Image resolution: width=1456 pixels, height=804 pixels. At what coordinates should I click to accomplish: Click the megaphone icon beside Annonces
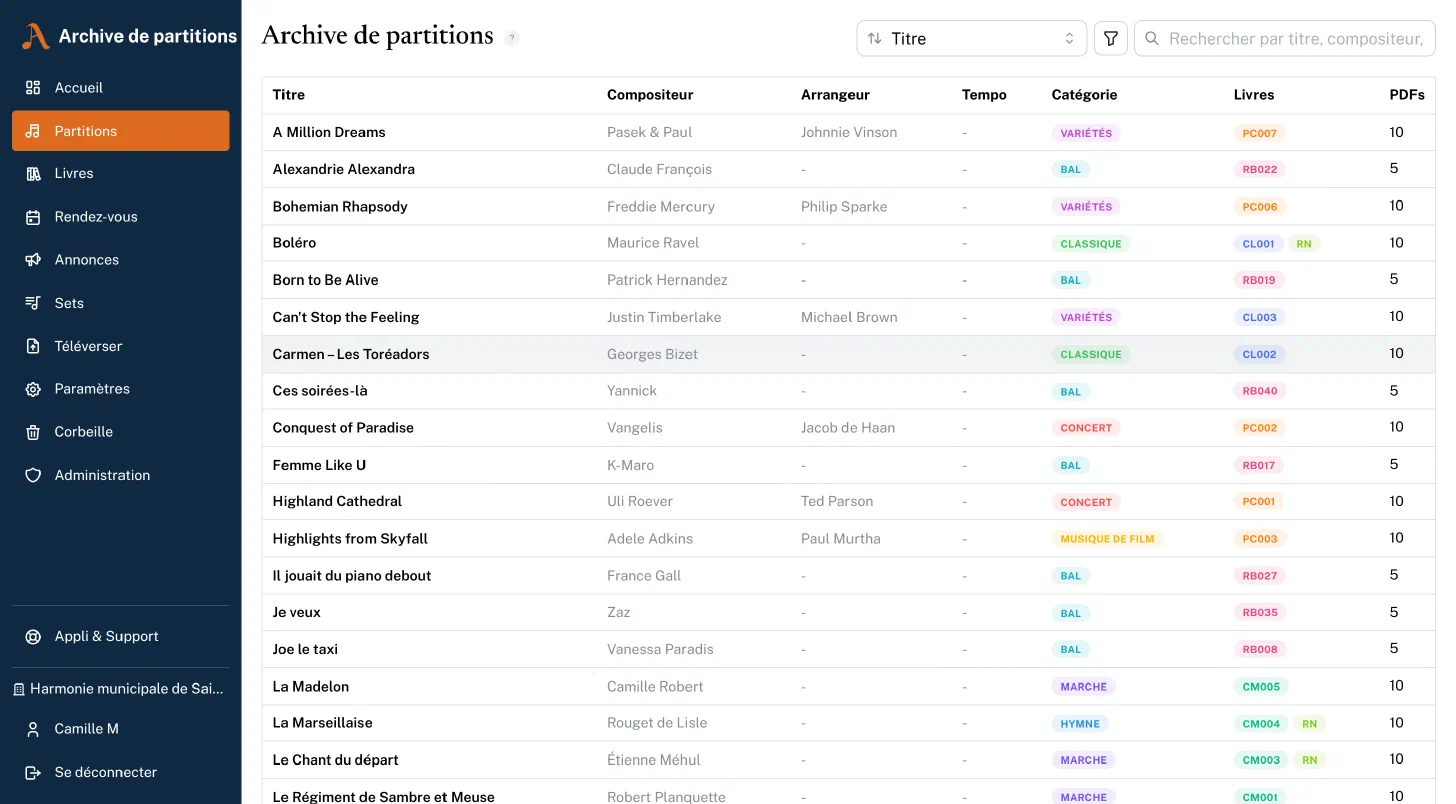tap(33, 260)
